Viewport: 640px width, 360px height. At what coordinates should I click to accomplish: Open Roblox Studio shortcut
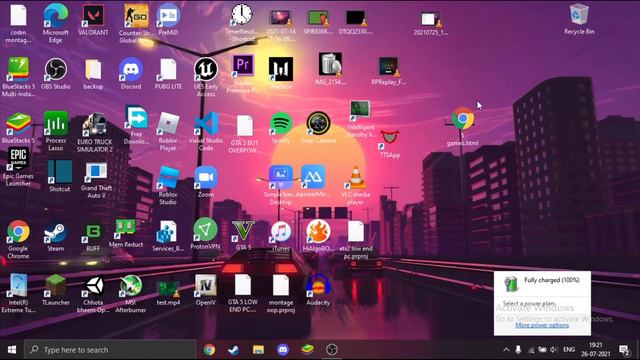pos(168,178)
